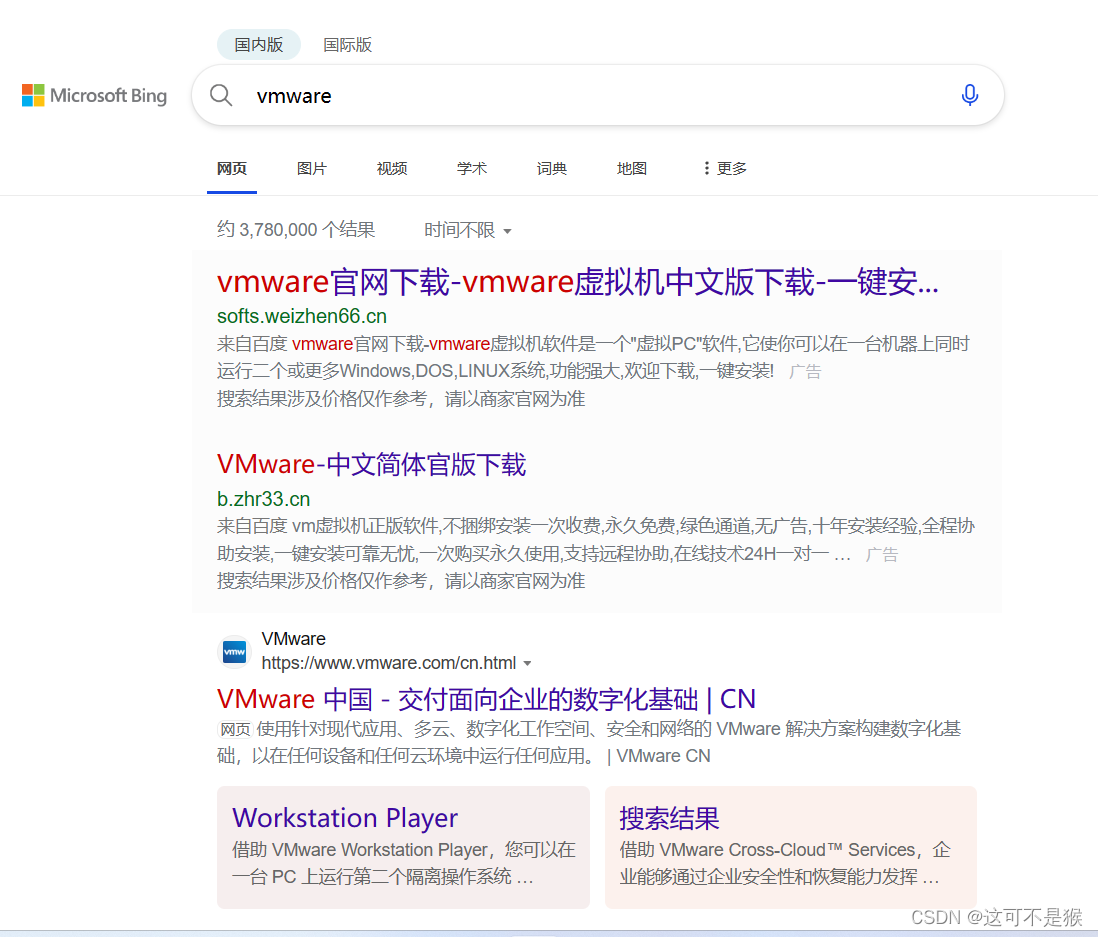Screen dimensions: 1098x937
Task: Switch to 国内版 search mode
Action: [258, 45]
